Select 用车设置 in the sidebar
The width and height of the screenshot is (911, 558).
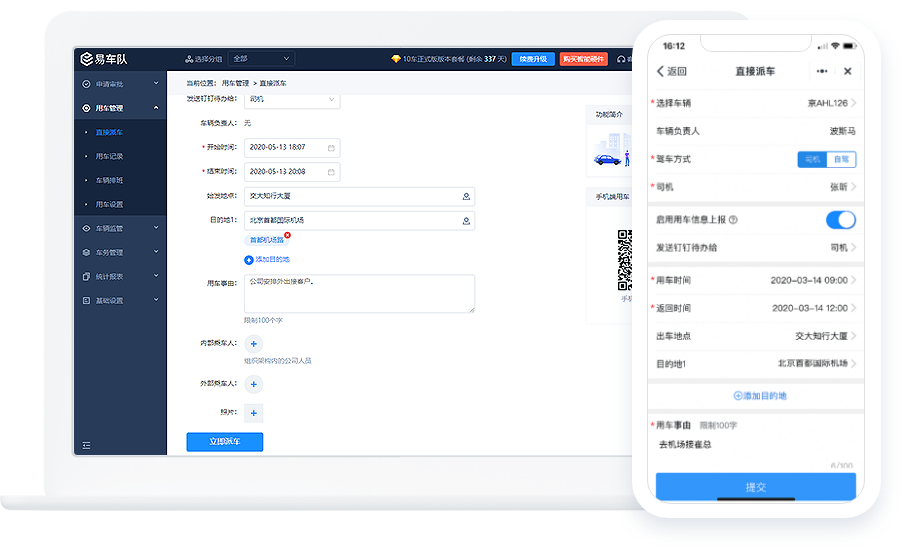[109, 205]
